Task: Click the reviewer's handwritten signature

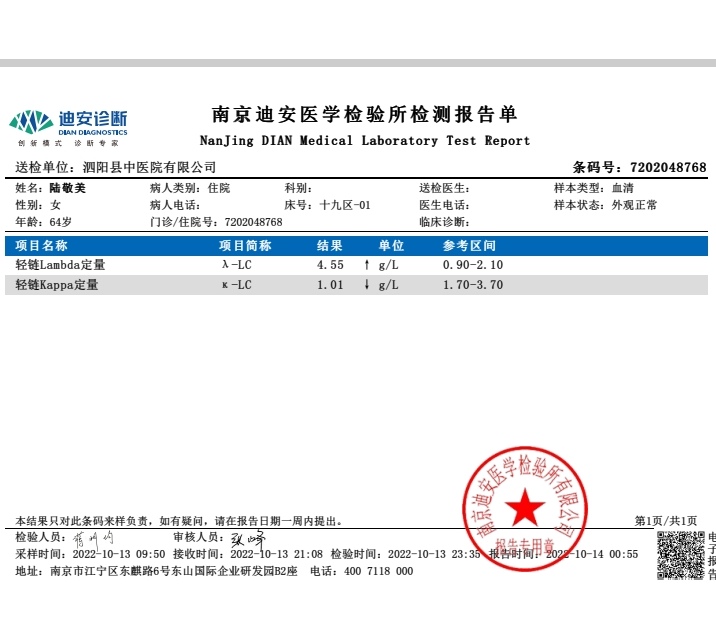Action: [x=247, y=538]
